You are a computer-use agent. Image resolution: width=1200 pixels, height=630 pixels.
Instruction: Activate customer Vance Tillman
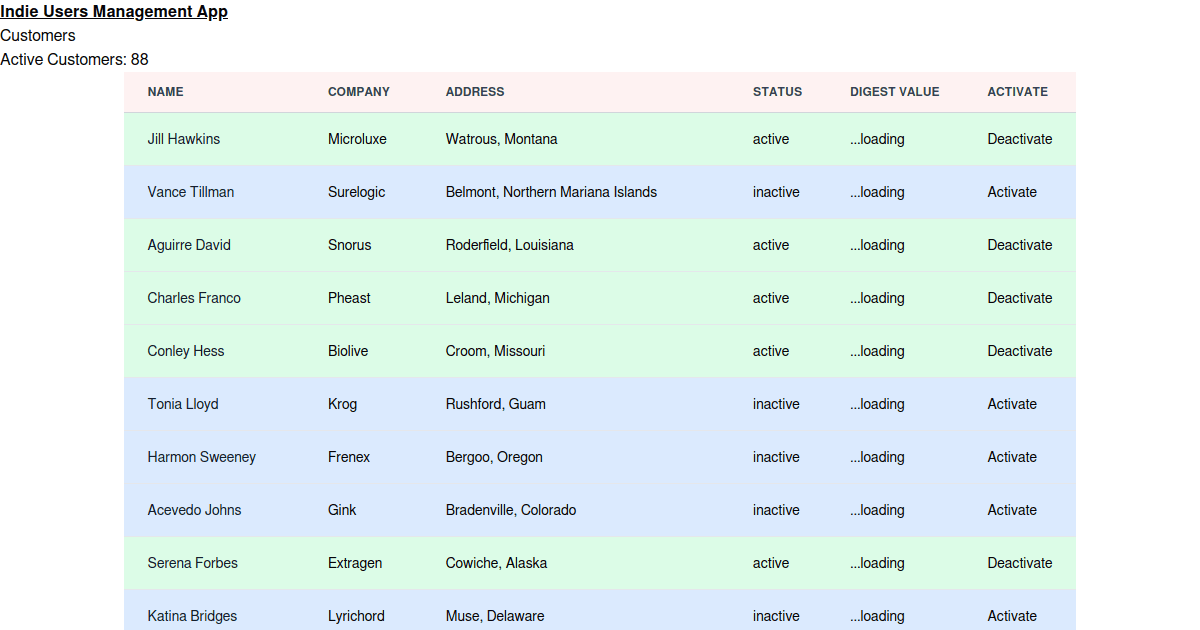point(1011,192)
